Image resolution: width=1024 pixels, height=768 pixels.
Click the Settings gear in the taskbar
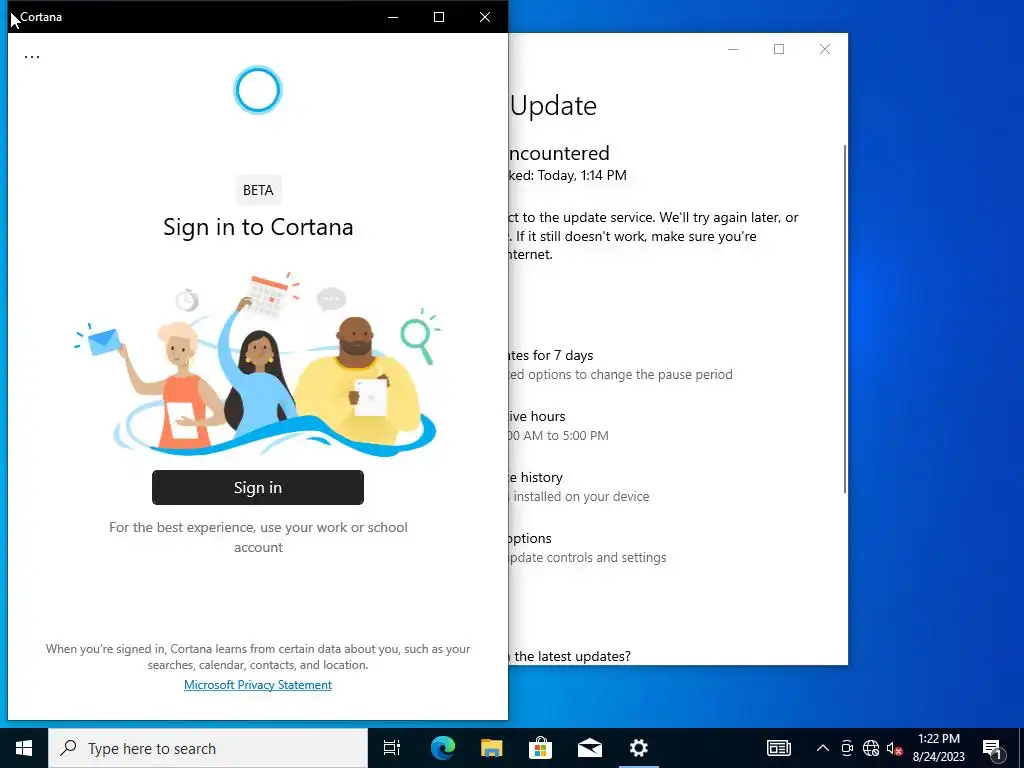(639, 748)
